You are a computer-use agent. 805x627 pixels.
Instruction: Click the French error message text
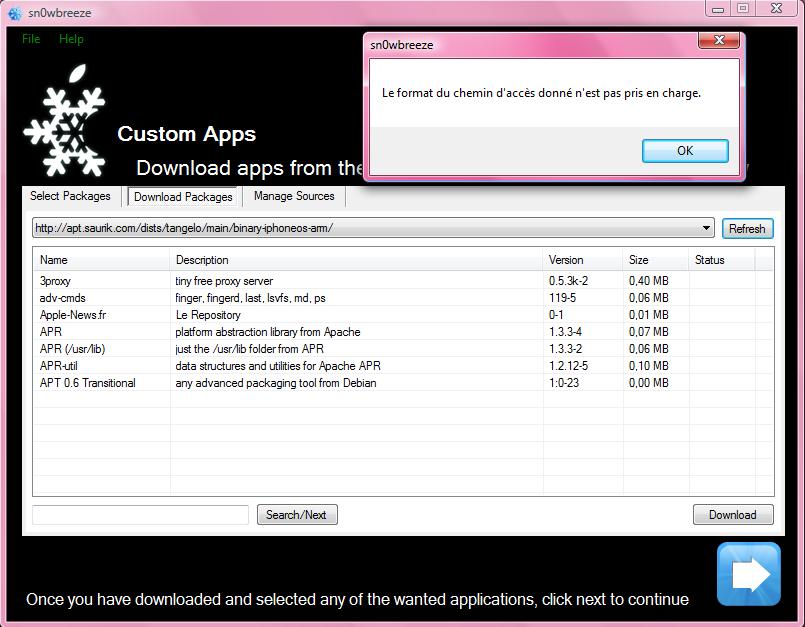(541, 93)
